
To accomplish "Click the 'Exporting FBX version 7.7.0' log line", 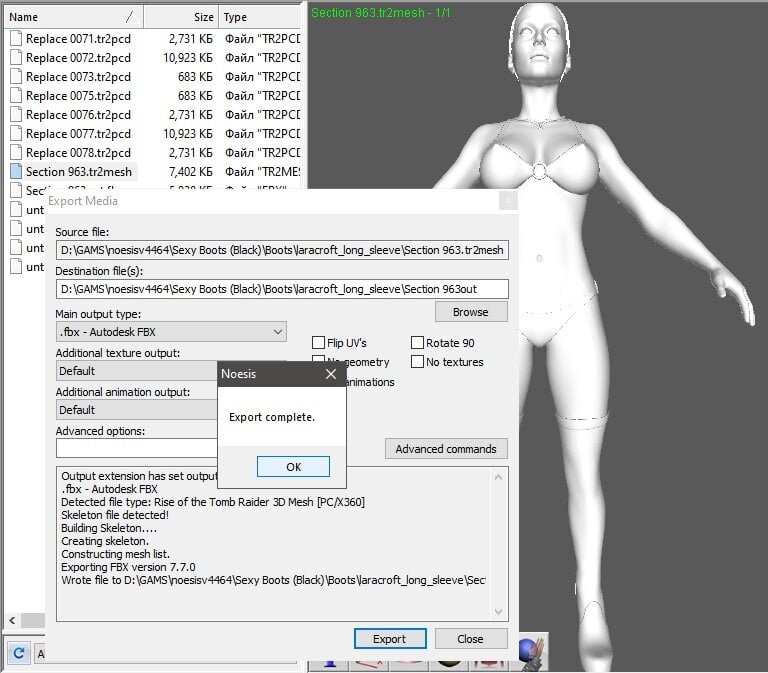I will point(128,567).
